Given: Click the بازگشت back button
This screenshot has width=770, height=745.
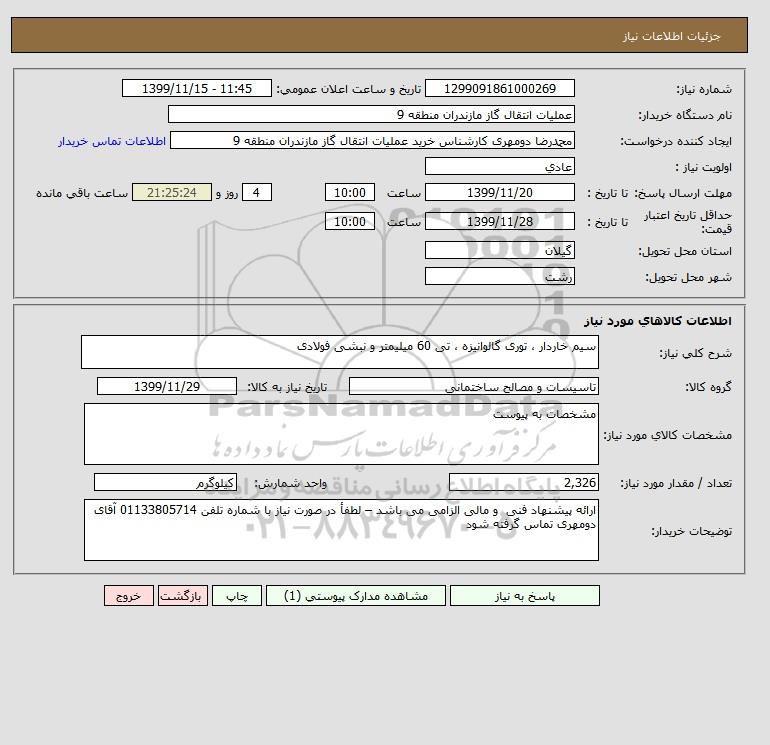Looking at the screenshot, I should (x=183, y=596).
